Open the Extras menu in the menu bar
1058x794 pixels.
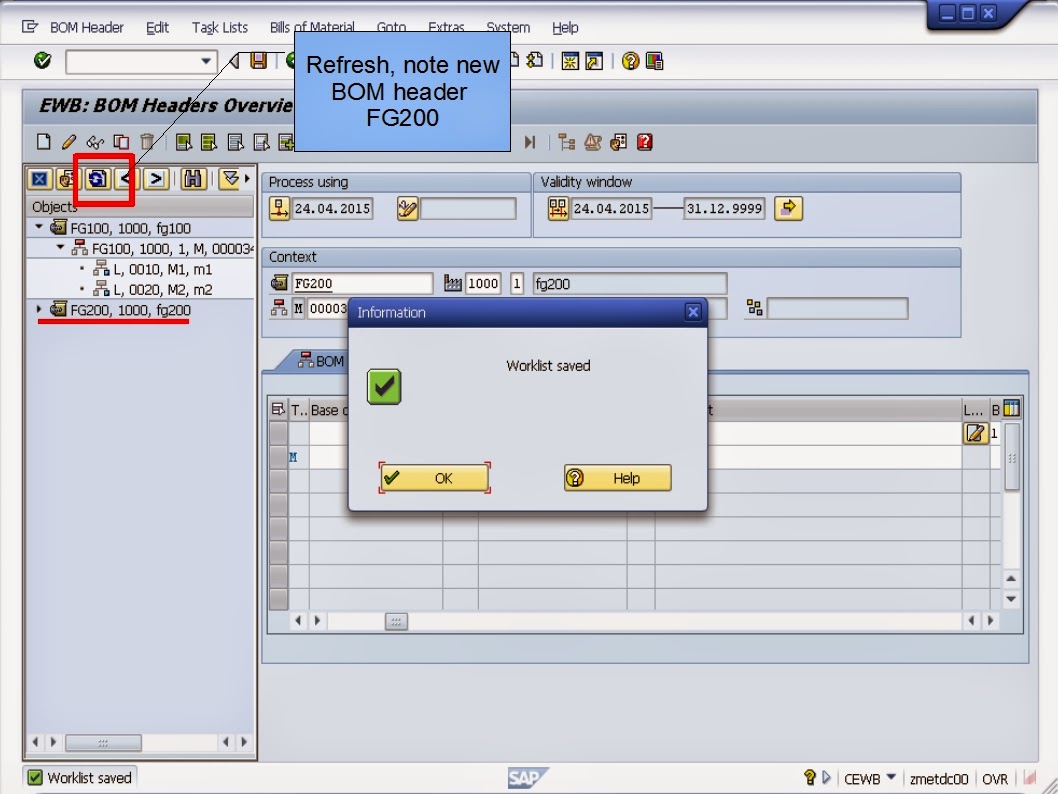446,27
